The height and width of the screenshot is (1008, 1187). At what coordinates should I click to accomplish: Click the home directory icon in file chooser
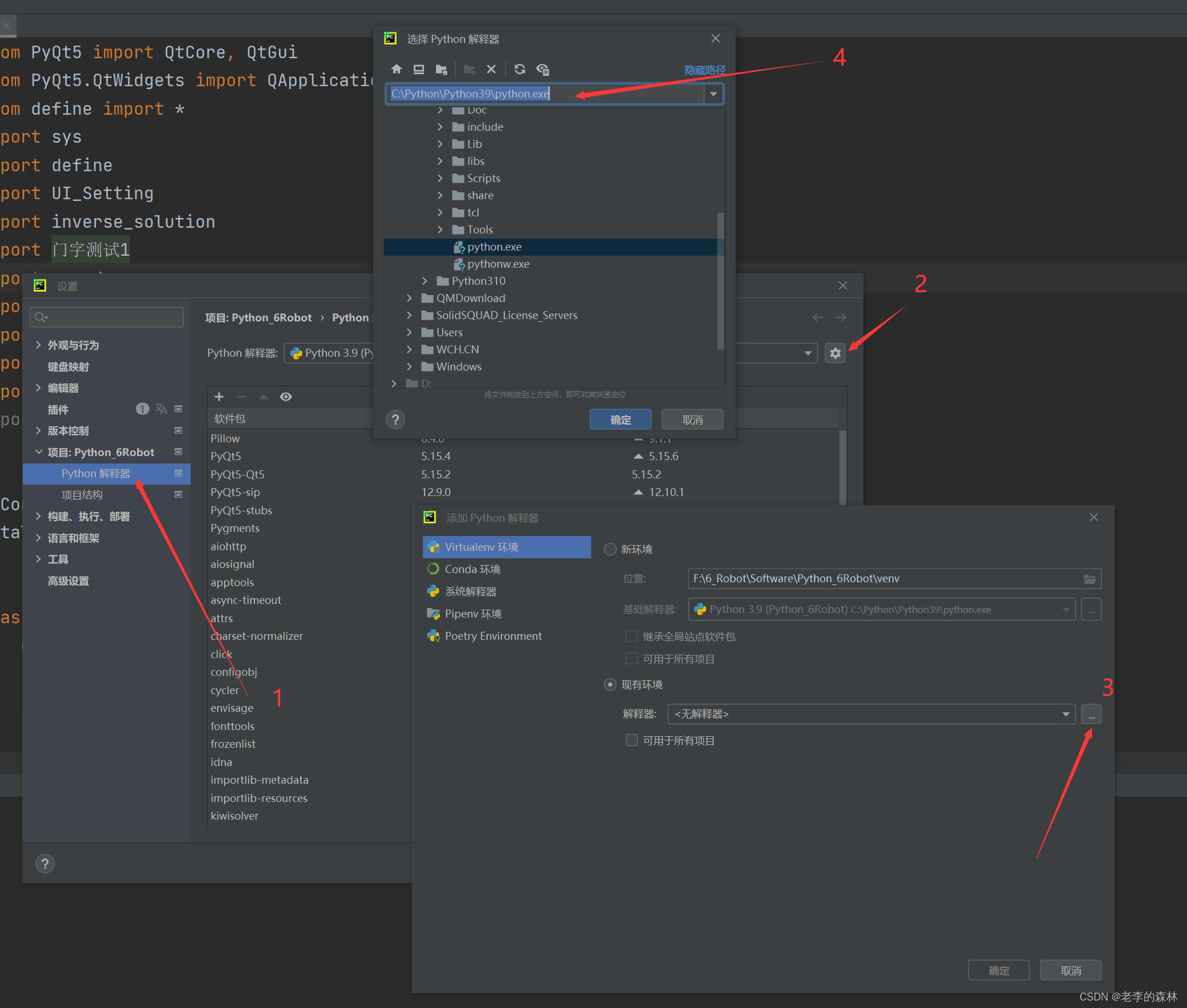[397, 69]
